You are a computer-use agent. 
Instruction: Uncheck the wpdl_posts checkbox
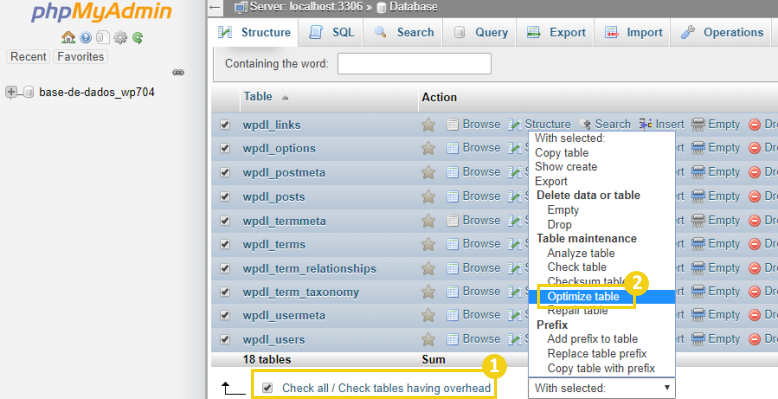point(225,197)
